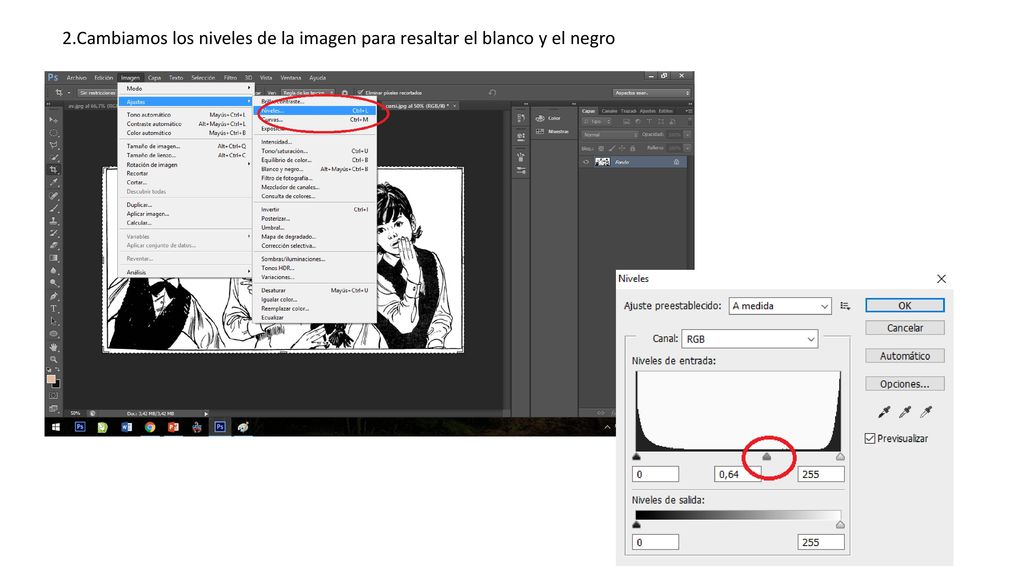Toggle Eliminar píxeles recortados checkbox

(360, 93)
